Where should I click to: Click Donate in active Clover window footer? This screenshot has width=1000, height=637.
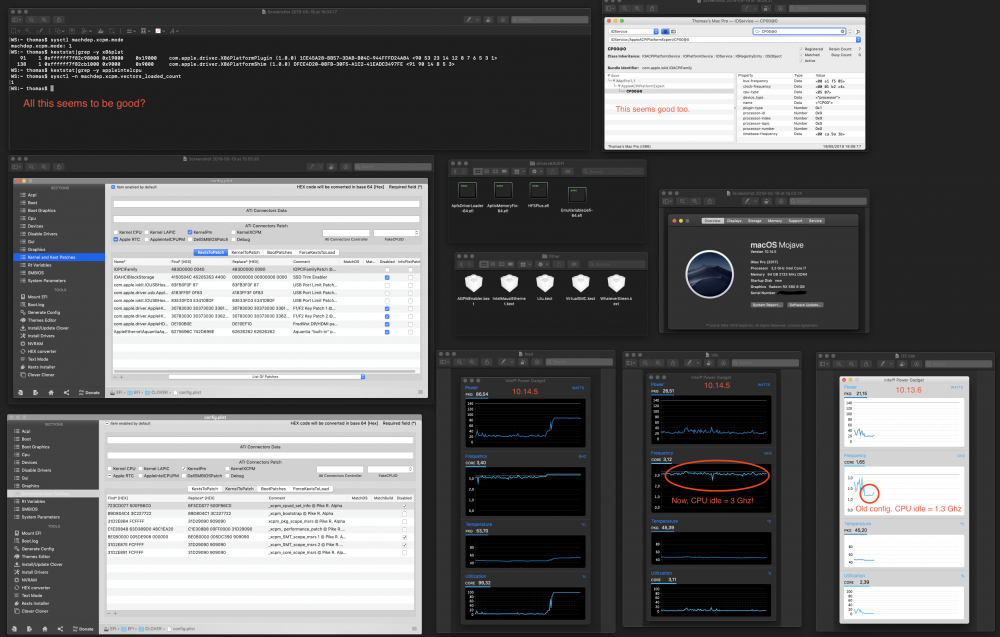click(89, 392)
